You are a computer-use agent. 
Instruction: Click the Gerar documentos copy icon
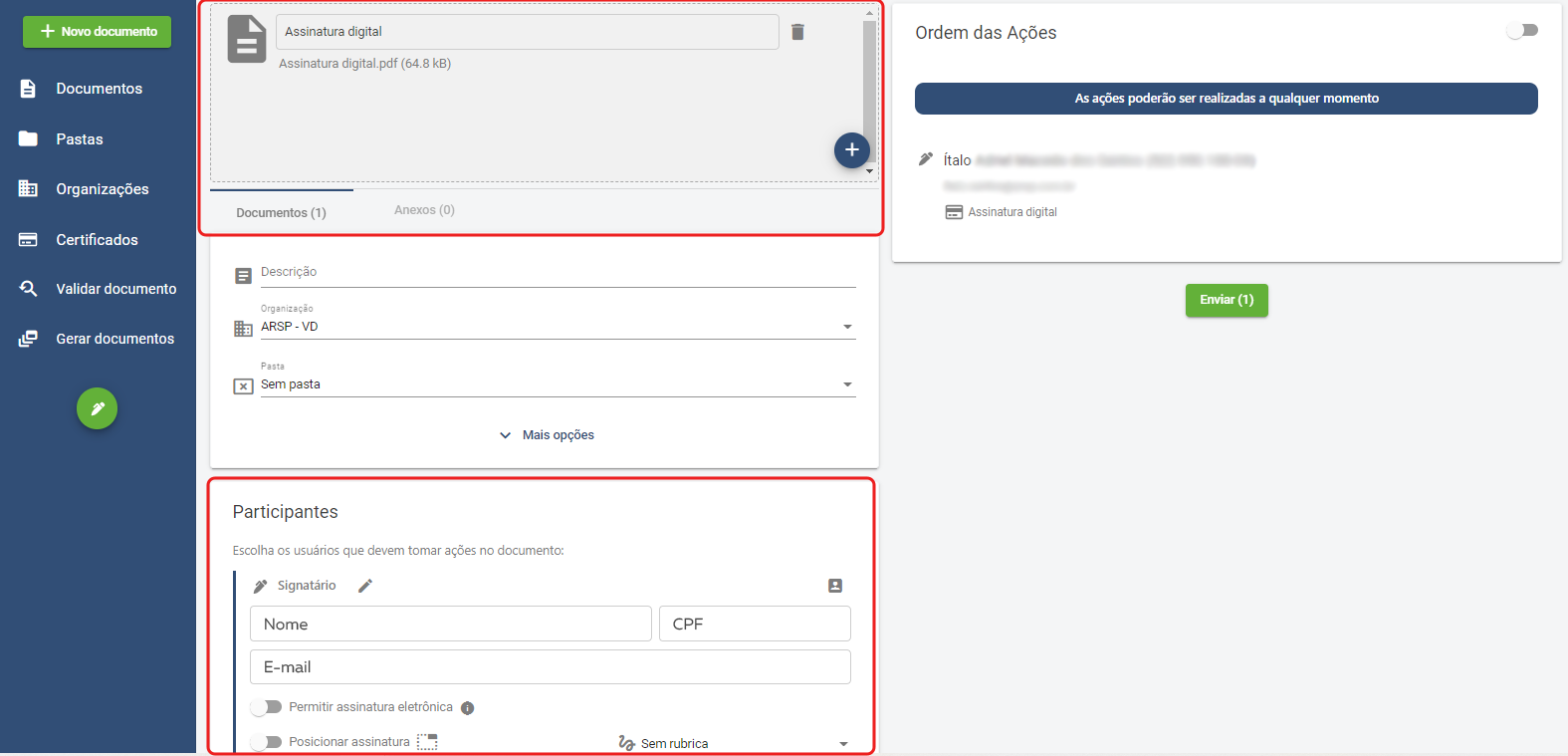(x=28, y=339)
